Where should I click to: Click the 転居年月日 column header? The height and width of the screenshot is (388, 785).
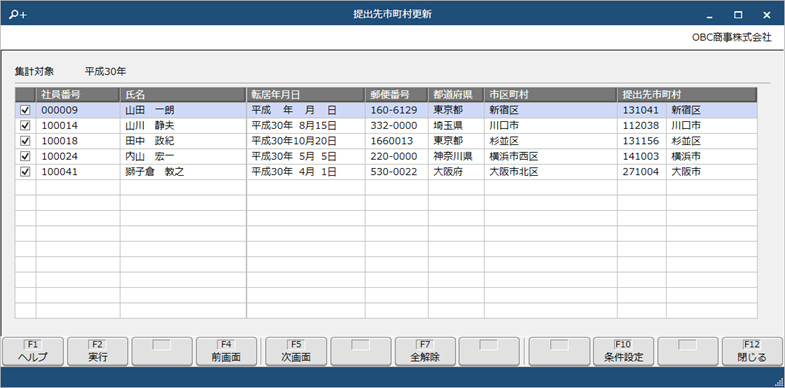(x=306, y=95)
